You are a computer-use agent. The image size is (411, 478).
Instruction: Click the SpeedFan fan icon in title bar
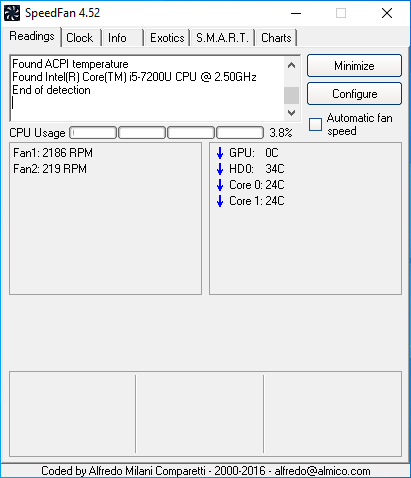click(12, 13)
